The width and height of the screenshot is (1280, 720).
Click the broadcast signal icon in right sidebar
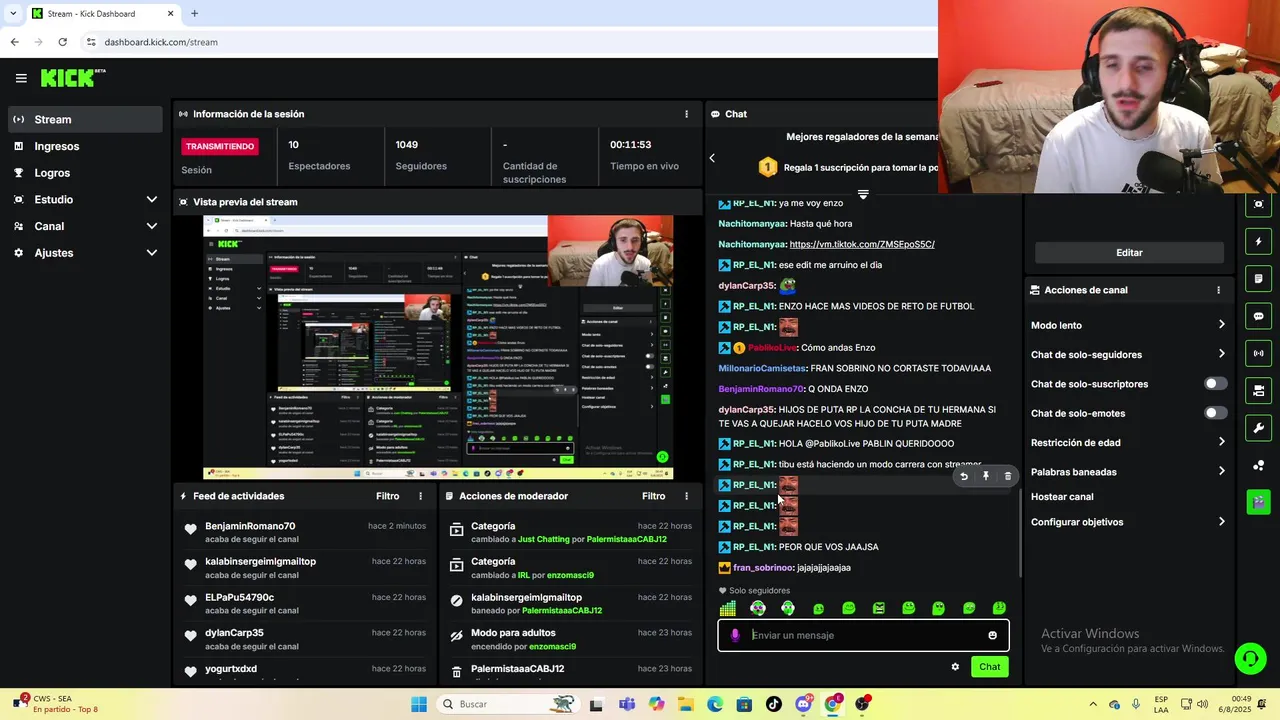click(1258, 353)
